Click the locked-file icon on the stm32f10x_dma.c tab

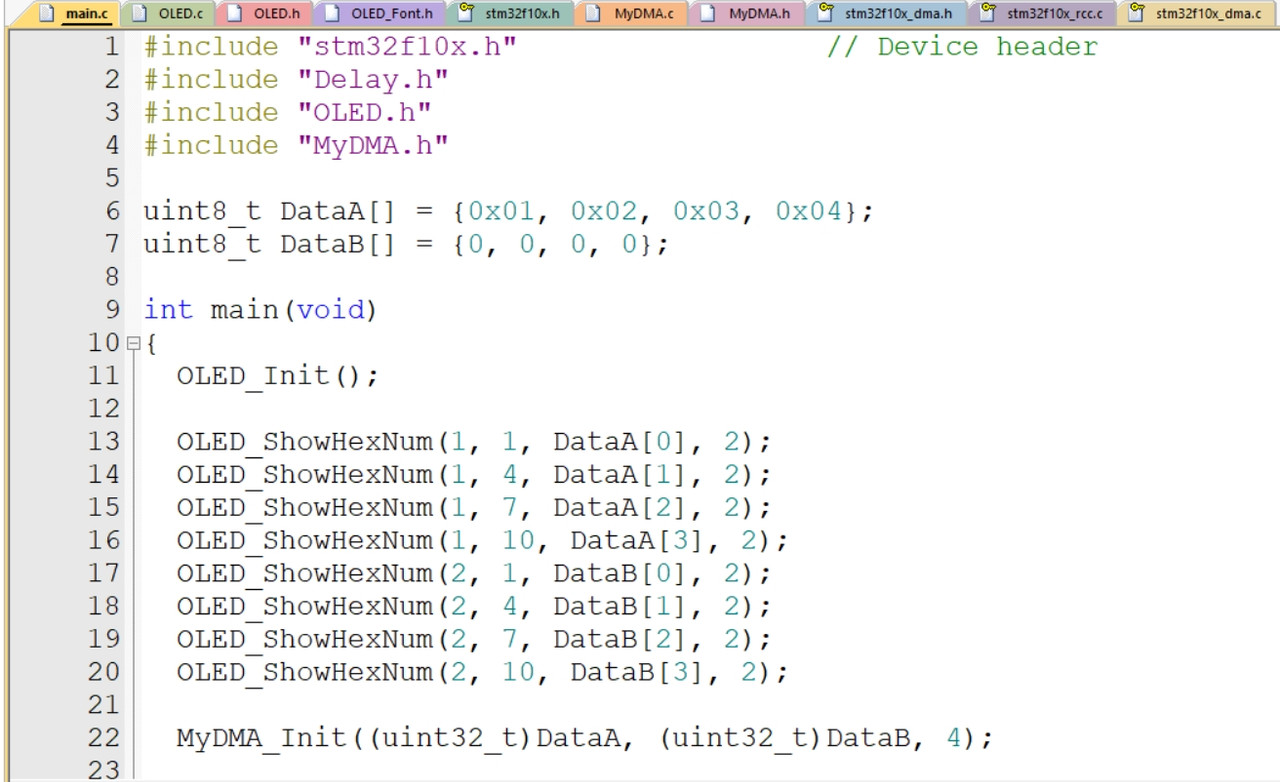click(1137, 14)
